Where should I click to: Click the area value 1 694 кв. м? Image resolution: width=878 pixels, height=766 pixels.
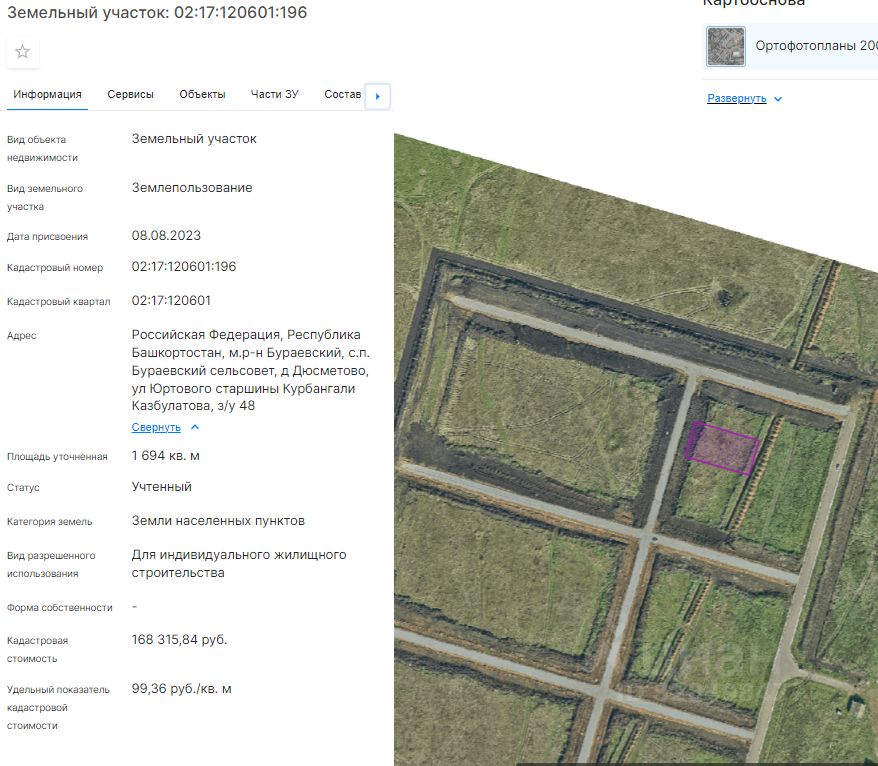pyautogui.click(x=166, y=456)
